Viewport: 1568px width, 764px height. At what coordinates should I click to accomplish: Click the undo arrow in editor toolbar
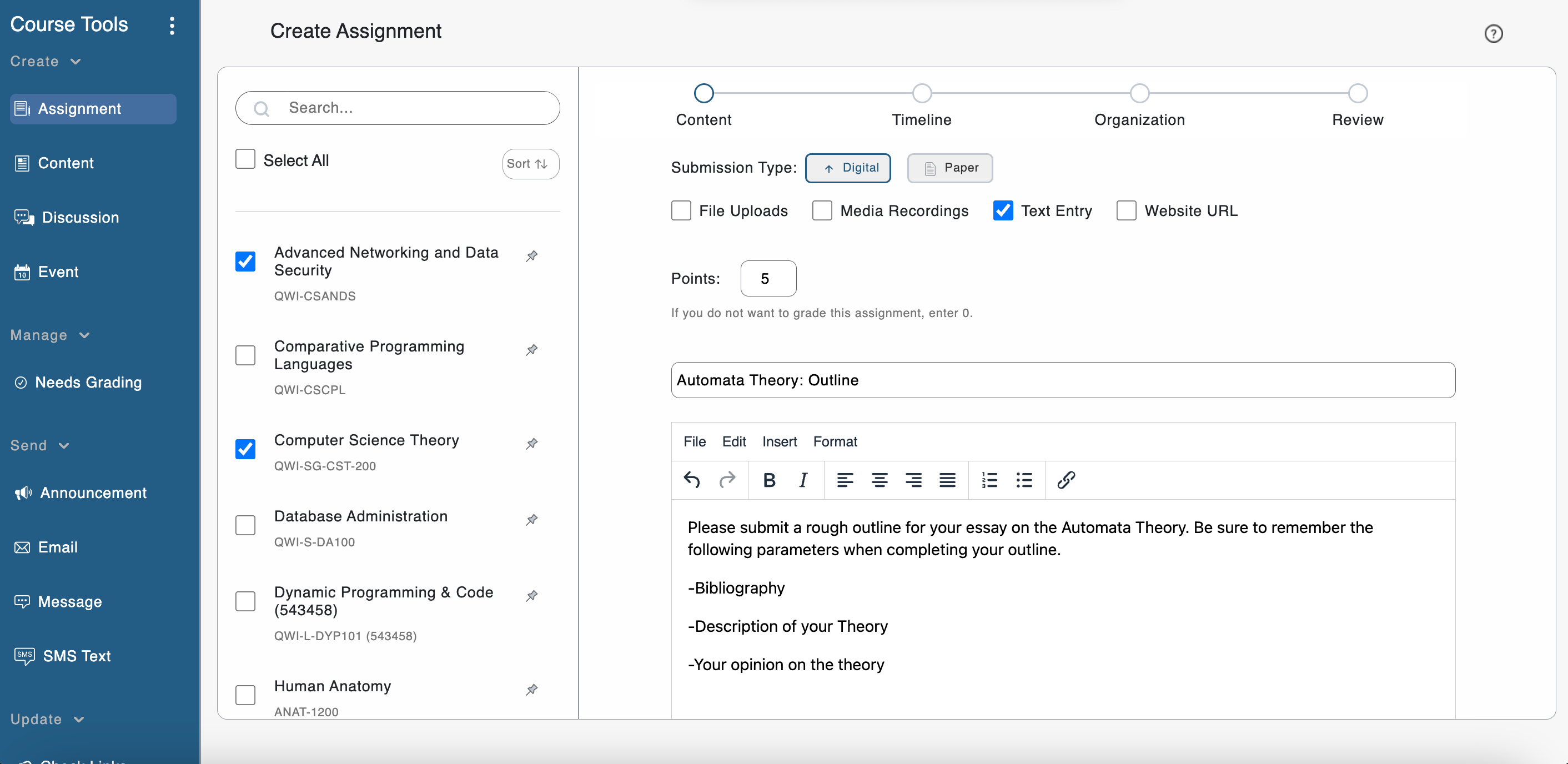[x=691, y=480]
